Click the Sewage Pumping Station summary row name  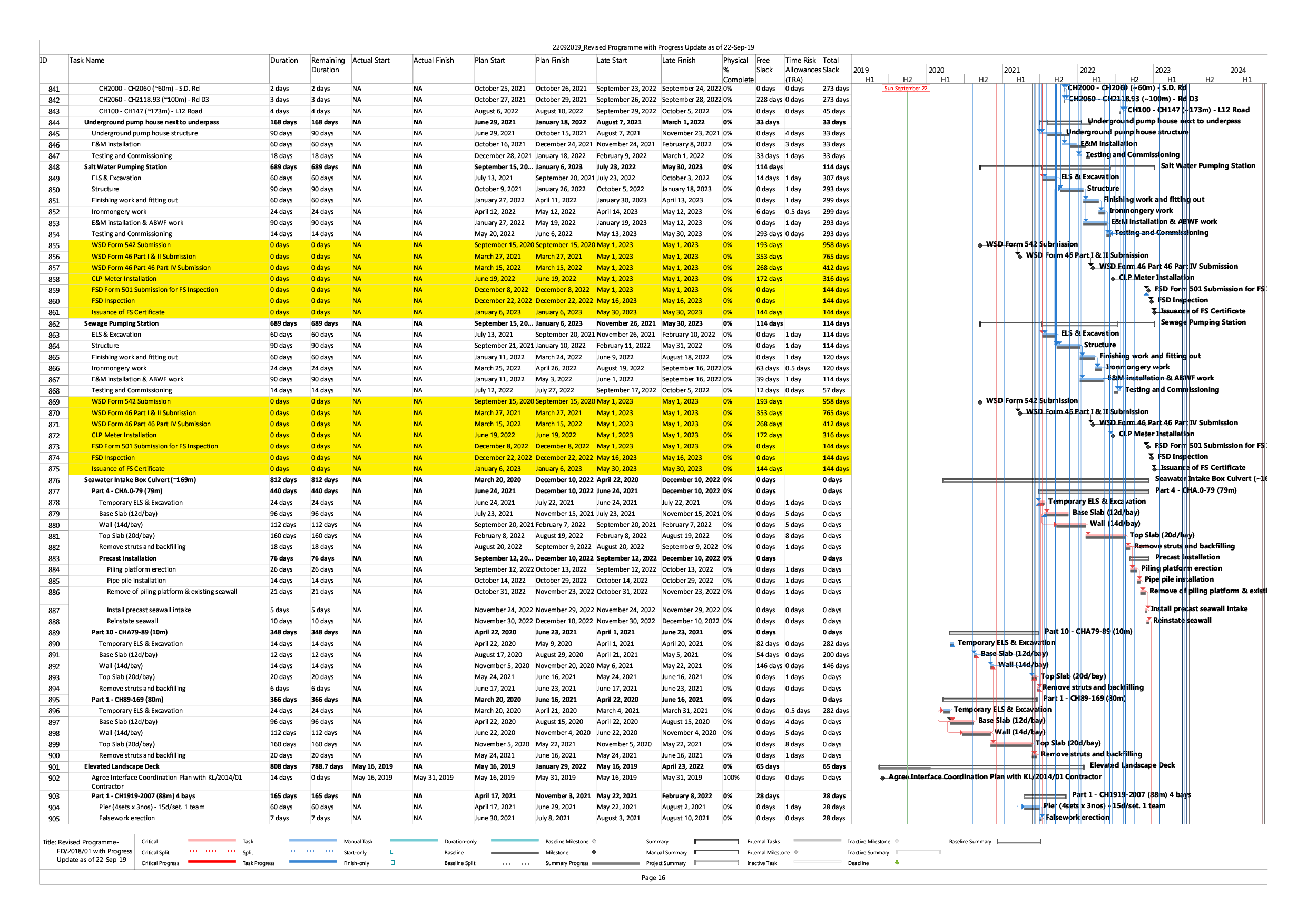(121, 323)
